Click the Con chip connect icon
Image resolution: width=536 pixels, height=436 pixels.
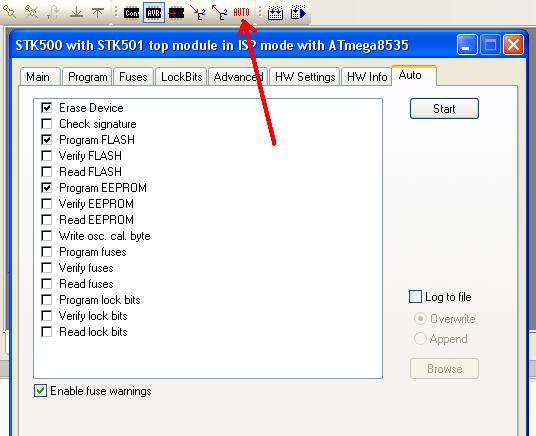pyautogui.click(x=132, y=13)
